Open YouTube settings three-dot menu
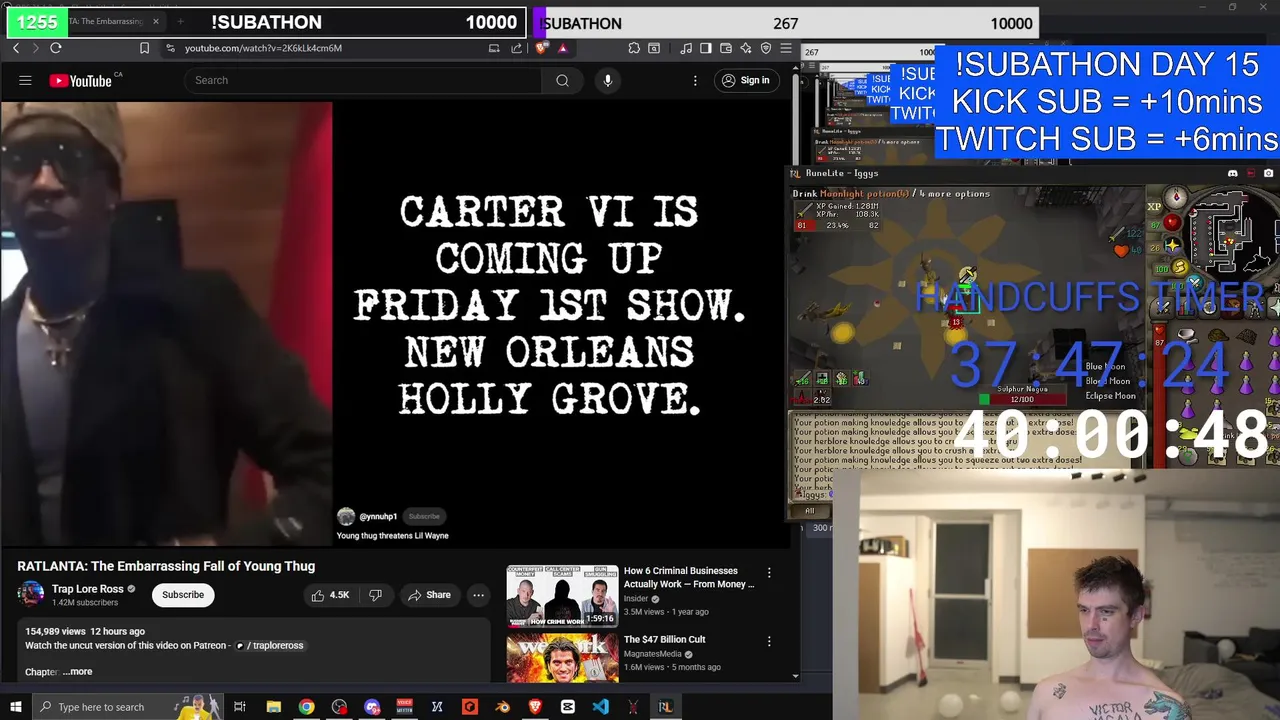Viewport: 1280px width, 720px height. pyautogui.click(x=695, y=80)
